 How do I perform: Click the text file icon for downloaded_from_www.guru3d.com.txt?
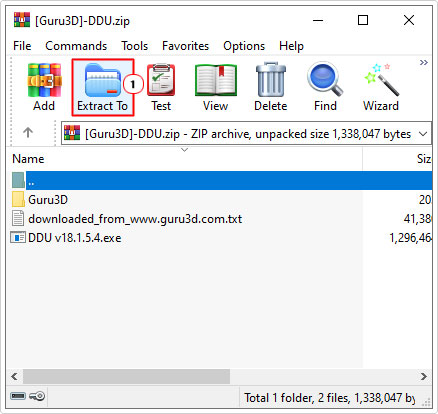point(18,219)
